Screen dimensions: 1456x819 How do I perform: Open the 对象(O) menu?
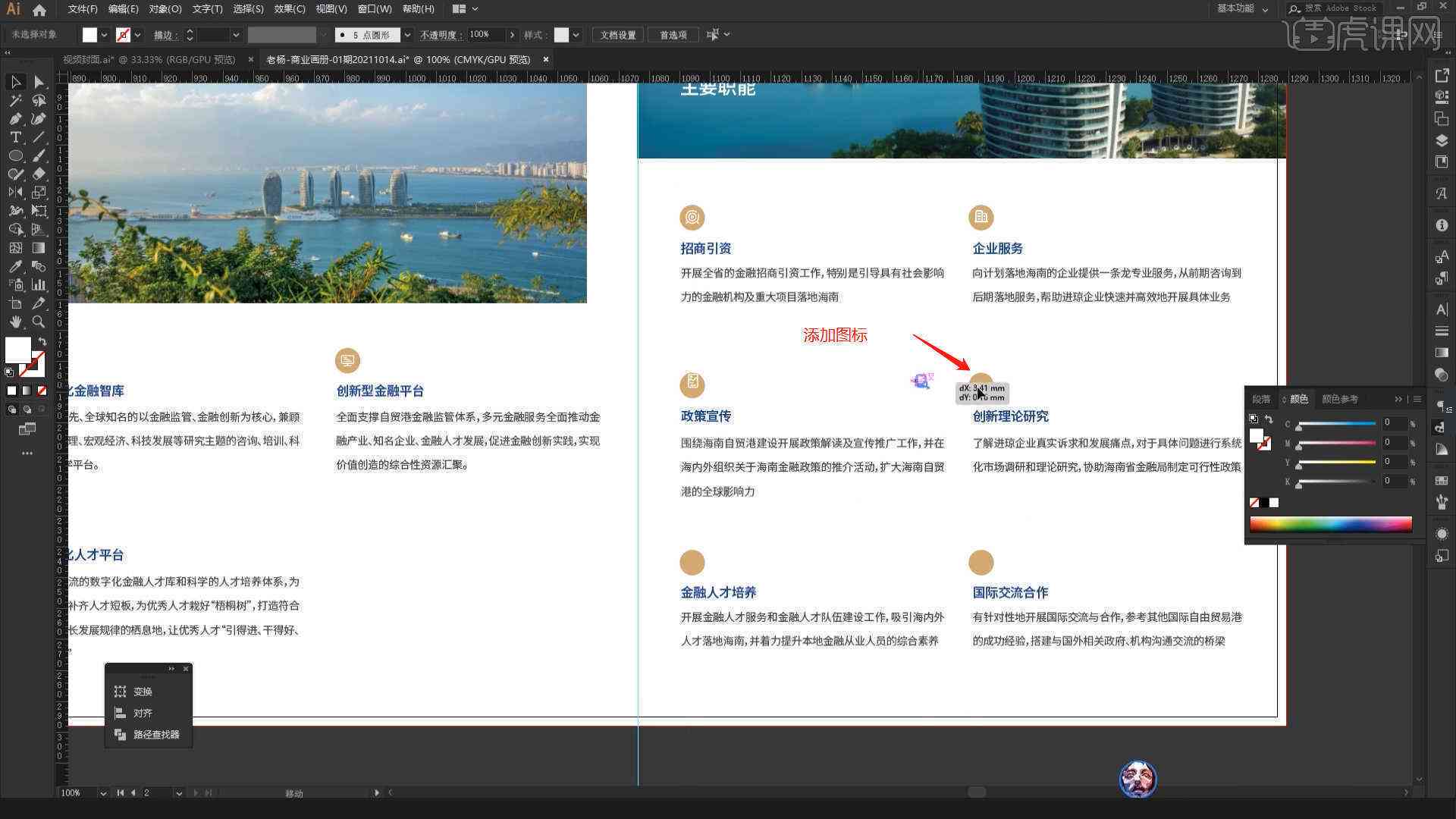pos(165,9)
